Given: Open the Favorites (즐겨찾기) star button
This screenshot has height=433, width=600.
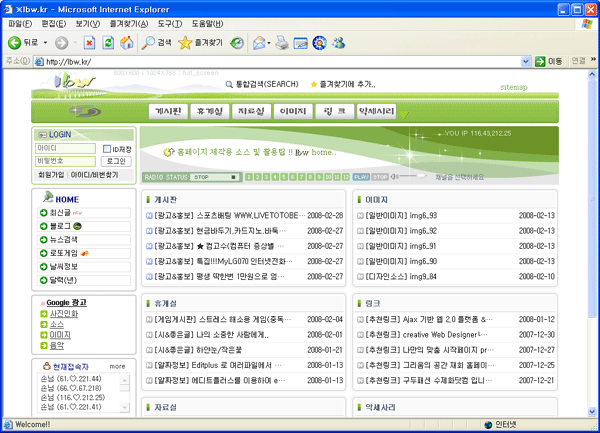Looking at the screenshot, I should (x=199, y=43).
